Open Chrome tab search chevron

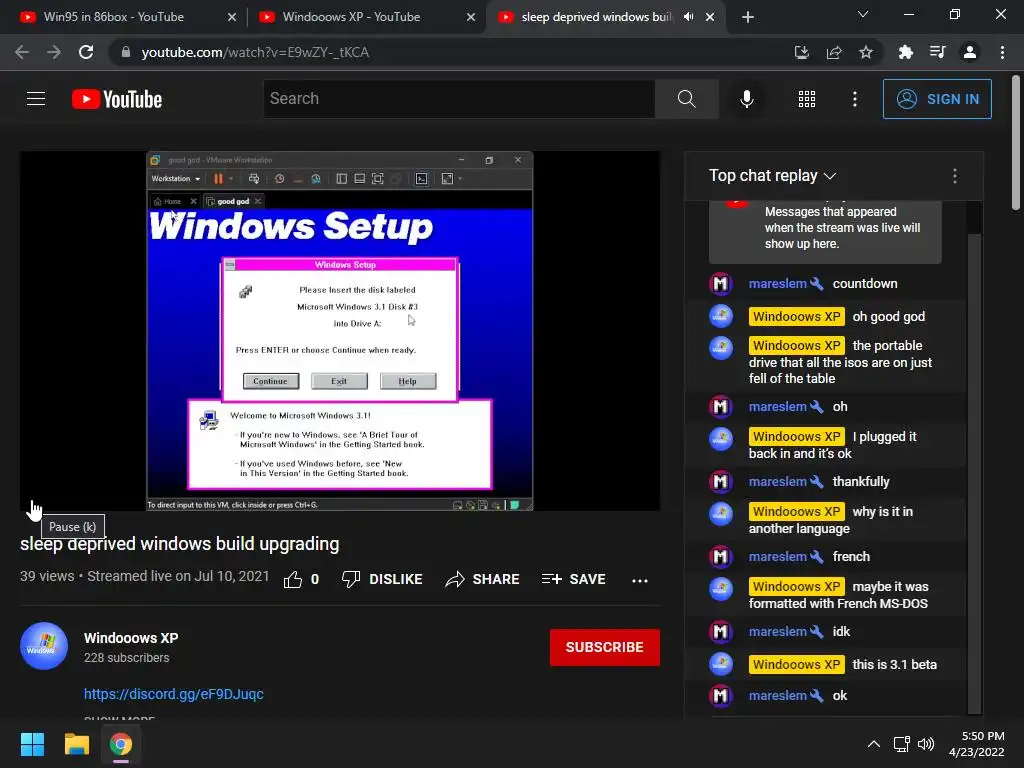pos(863,14)
